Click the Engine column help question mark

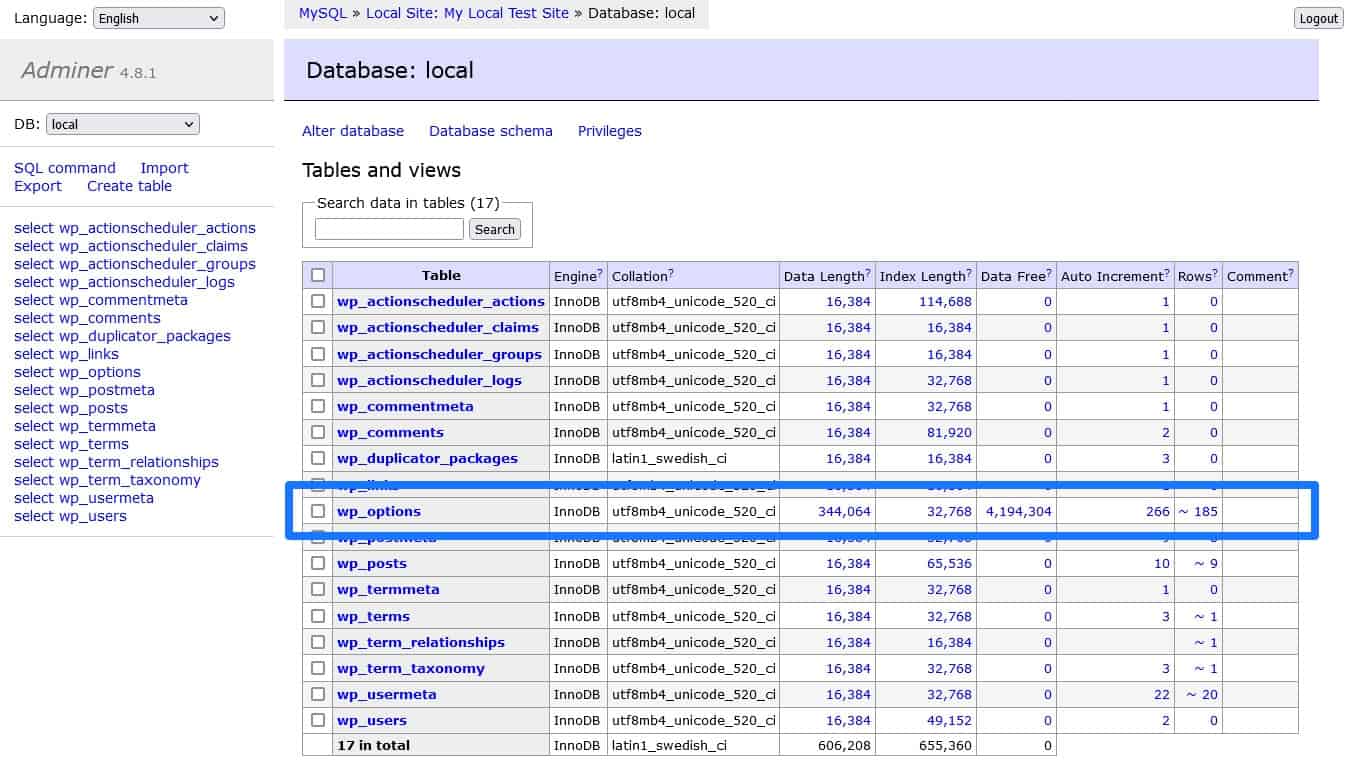point(600,272)
